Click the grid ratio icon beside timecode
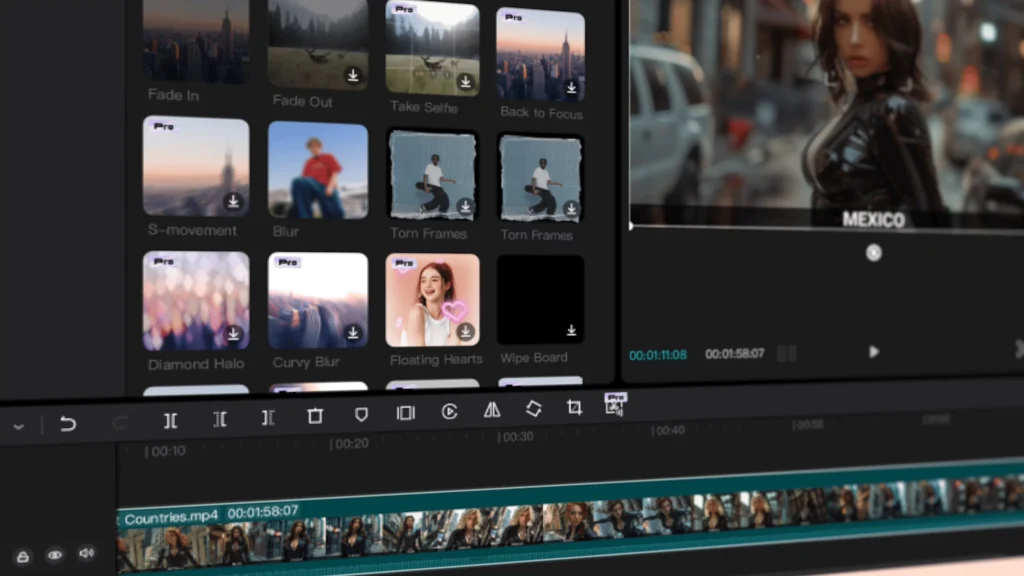 click(x=787, y=353)
